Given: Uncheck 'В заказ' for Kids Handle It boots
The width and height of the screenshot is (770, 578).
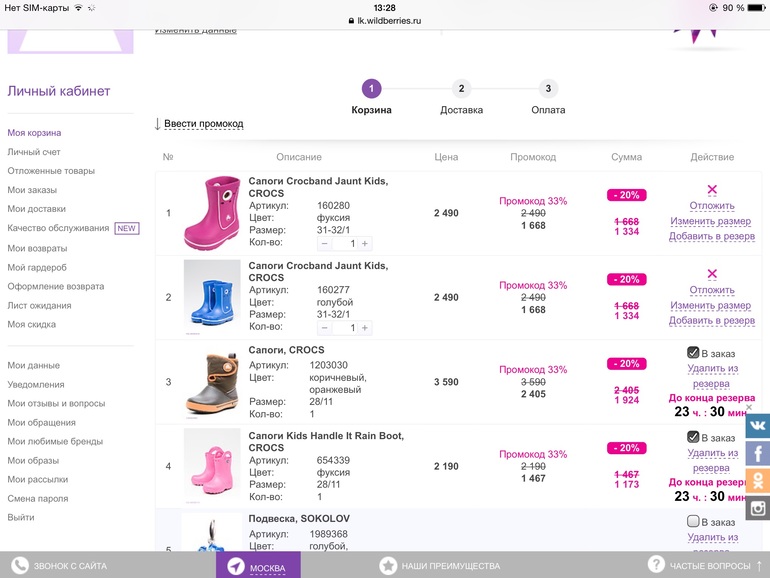Looking at the screenshot, I should tap(693, 437).
